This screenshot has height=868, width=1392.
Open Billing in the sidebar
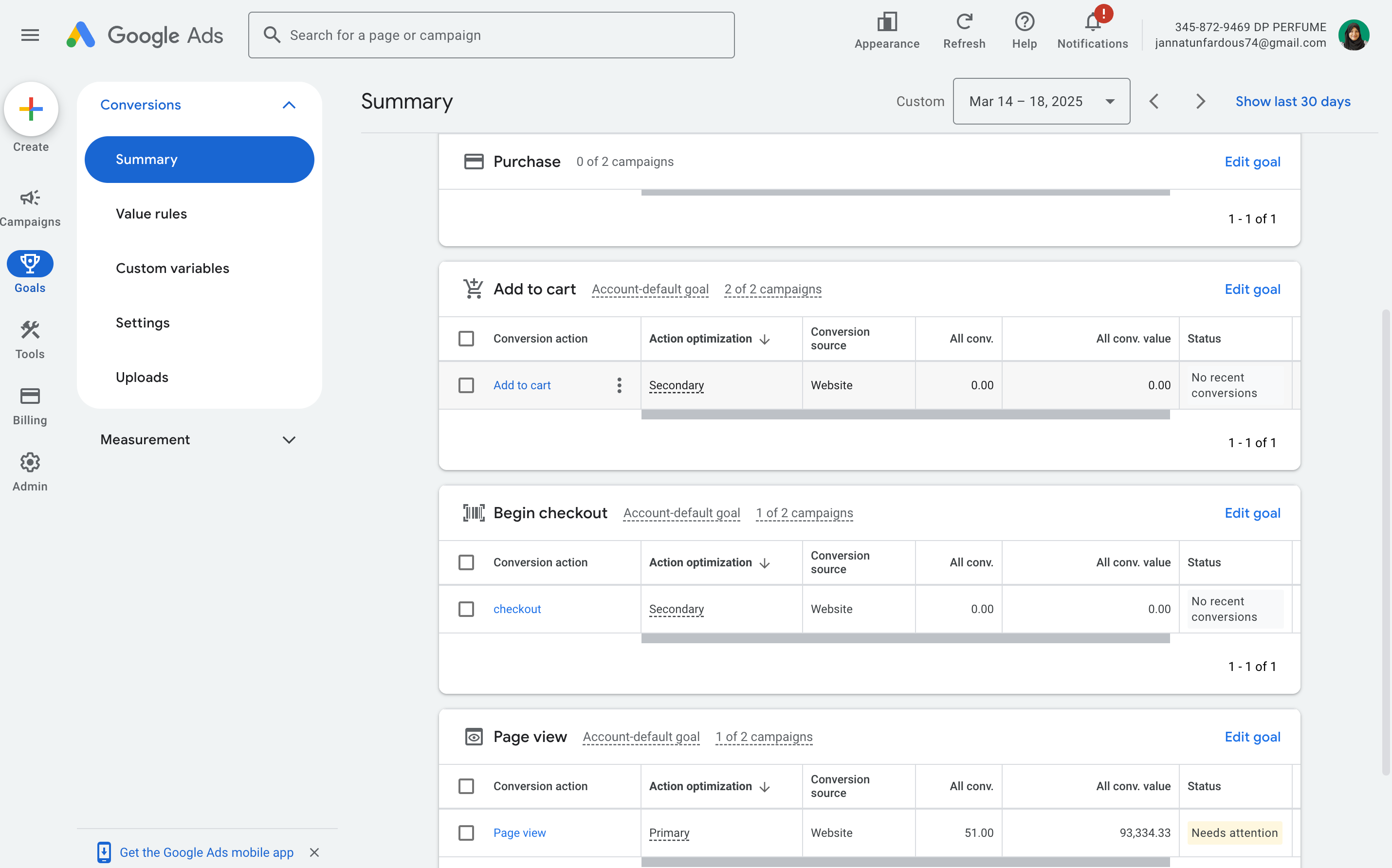point(30,406)
